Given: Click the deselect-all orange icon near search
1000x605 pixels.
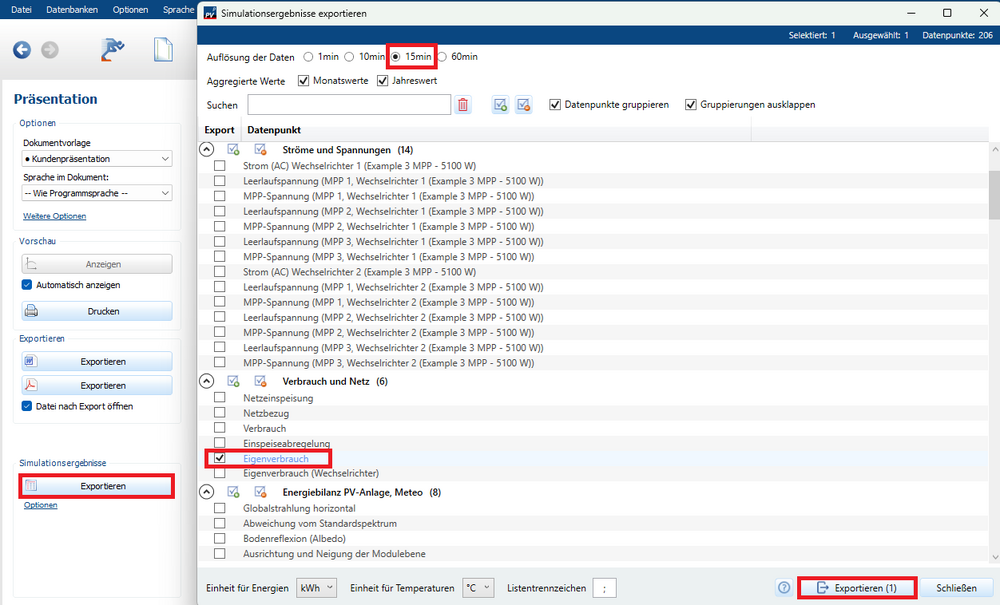Looking at the screenshot, I should click(x=523, y=105).
